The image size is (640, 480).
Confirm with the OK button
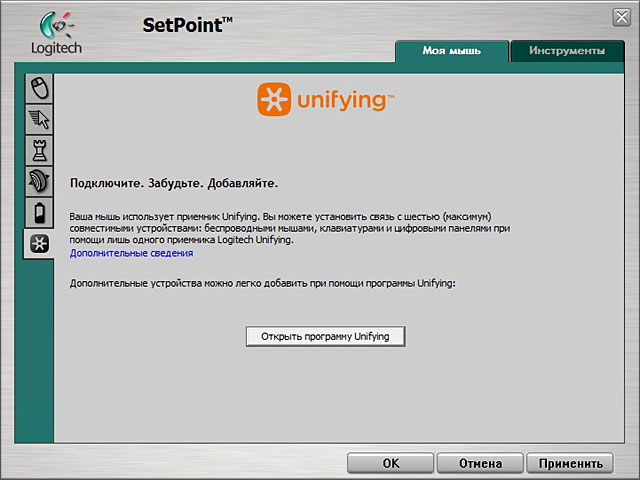(391, 463)
